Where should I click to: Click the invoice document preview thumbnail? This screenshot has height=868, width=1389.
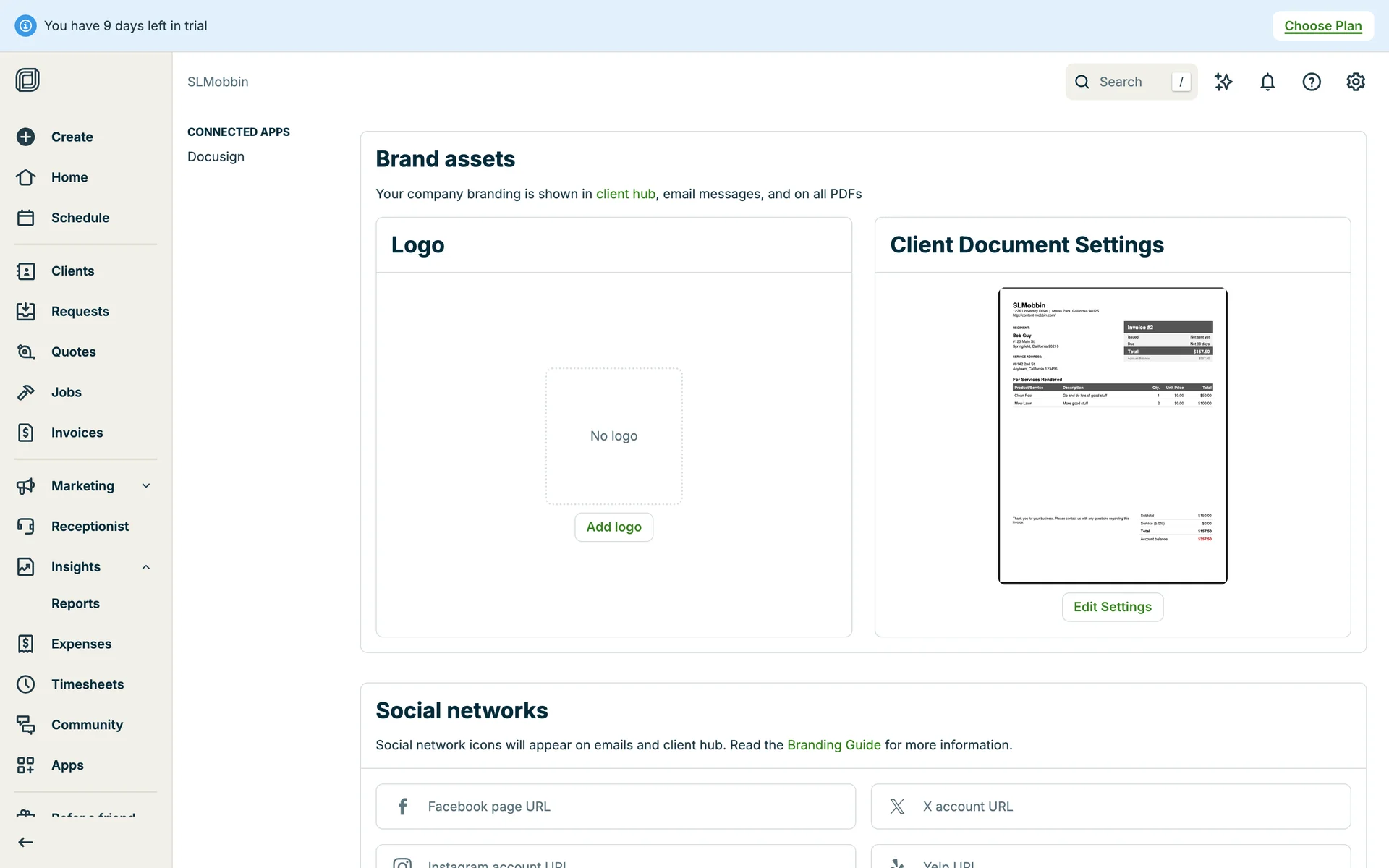(1112, 435)
